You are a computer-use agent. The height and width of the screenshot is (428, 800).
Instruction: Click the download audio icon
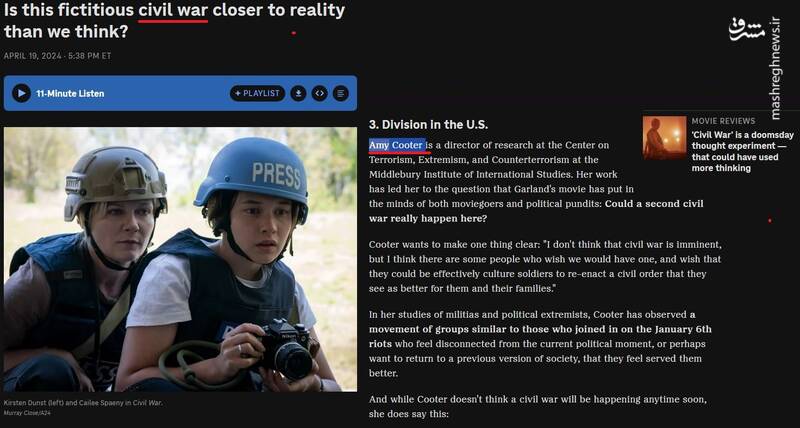298,93
